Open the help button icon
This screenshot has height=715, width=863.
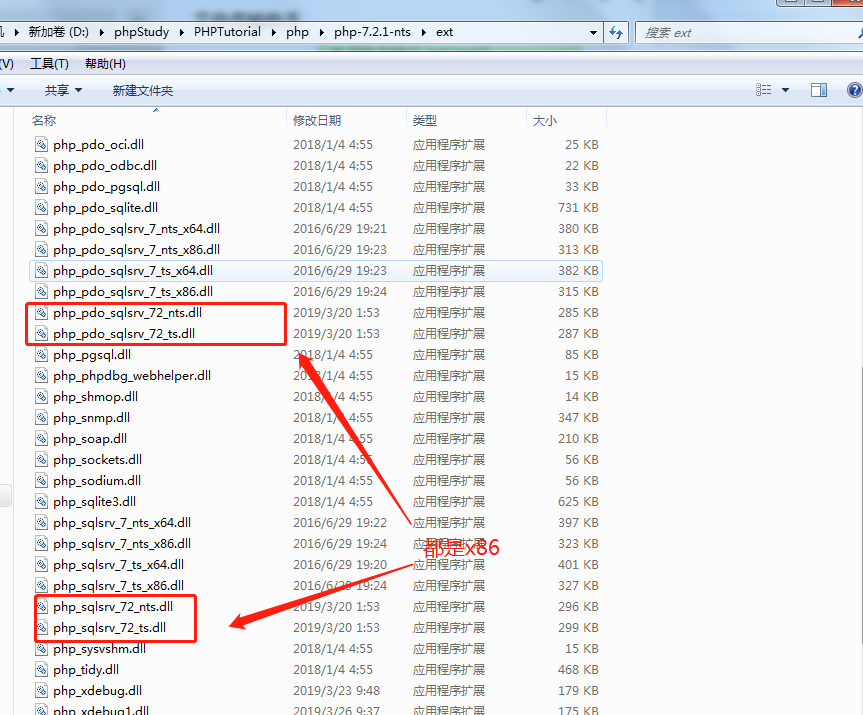point(855,90)
